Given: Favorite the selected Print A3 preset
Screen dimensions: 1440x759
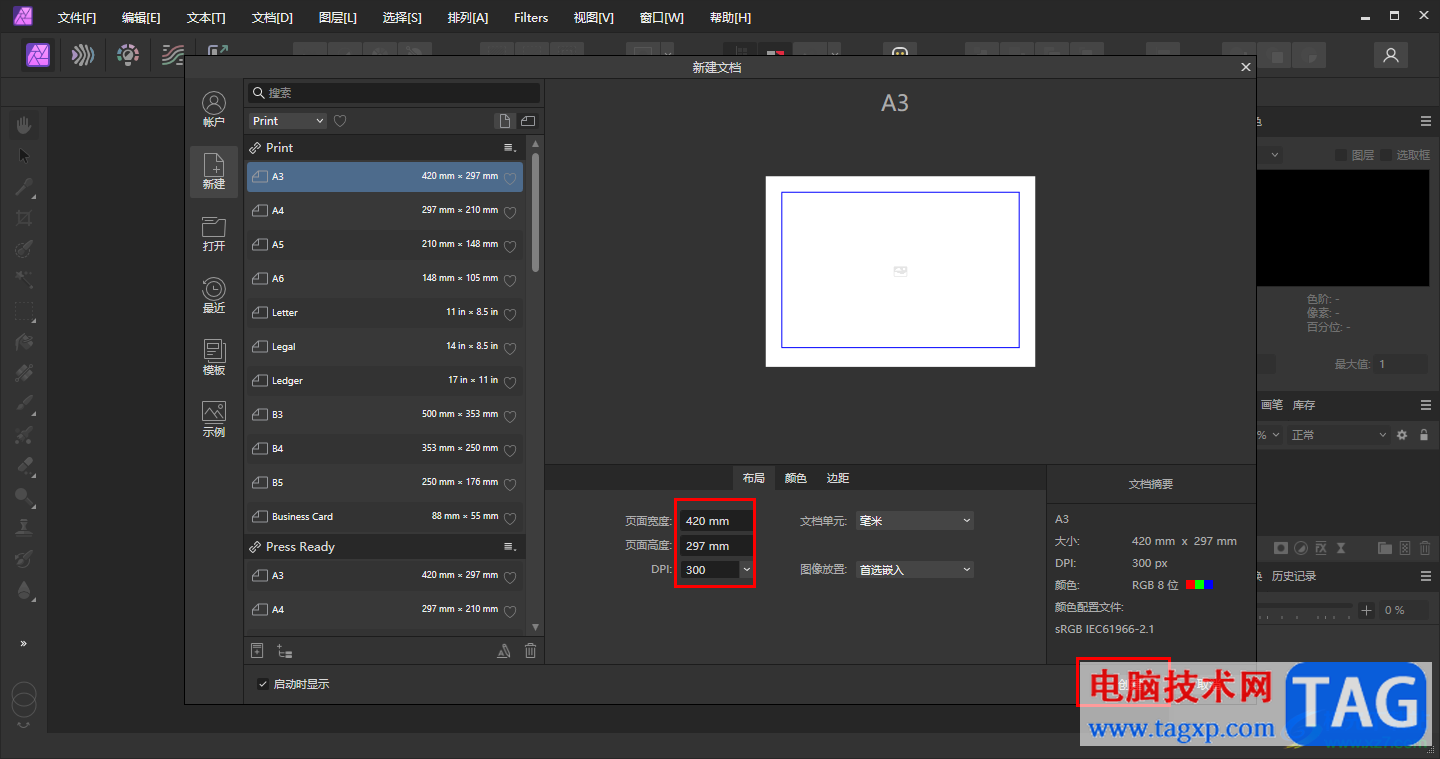Looking at the screenshot, I should [x=510, y=179].
